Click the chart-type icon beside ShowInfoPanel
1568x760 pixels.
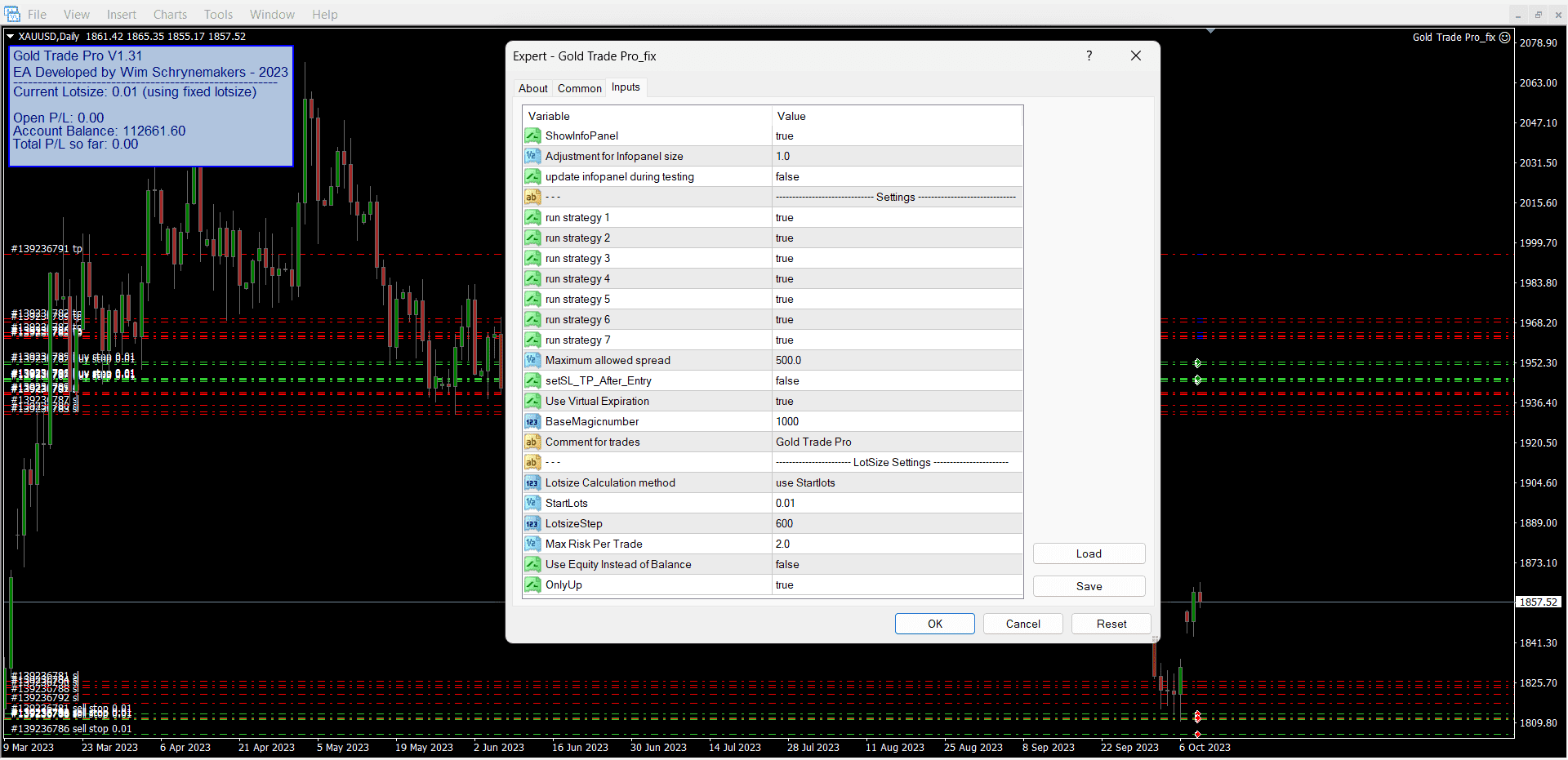(x=532, y=136)
